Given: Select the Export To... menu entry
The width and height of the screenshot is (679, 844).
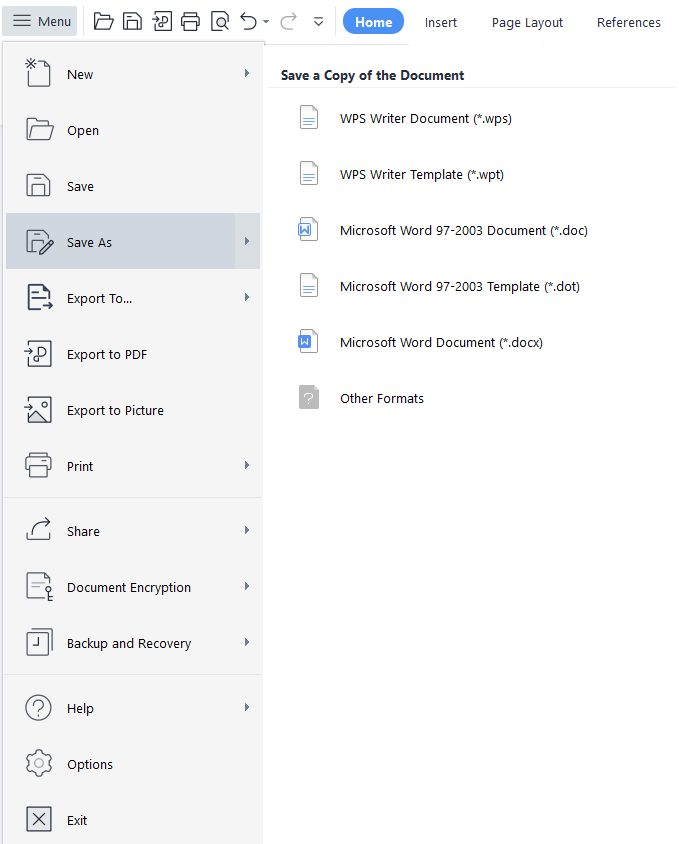Looking at the screenshot, I should click(133, 298).
